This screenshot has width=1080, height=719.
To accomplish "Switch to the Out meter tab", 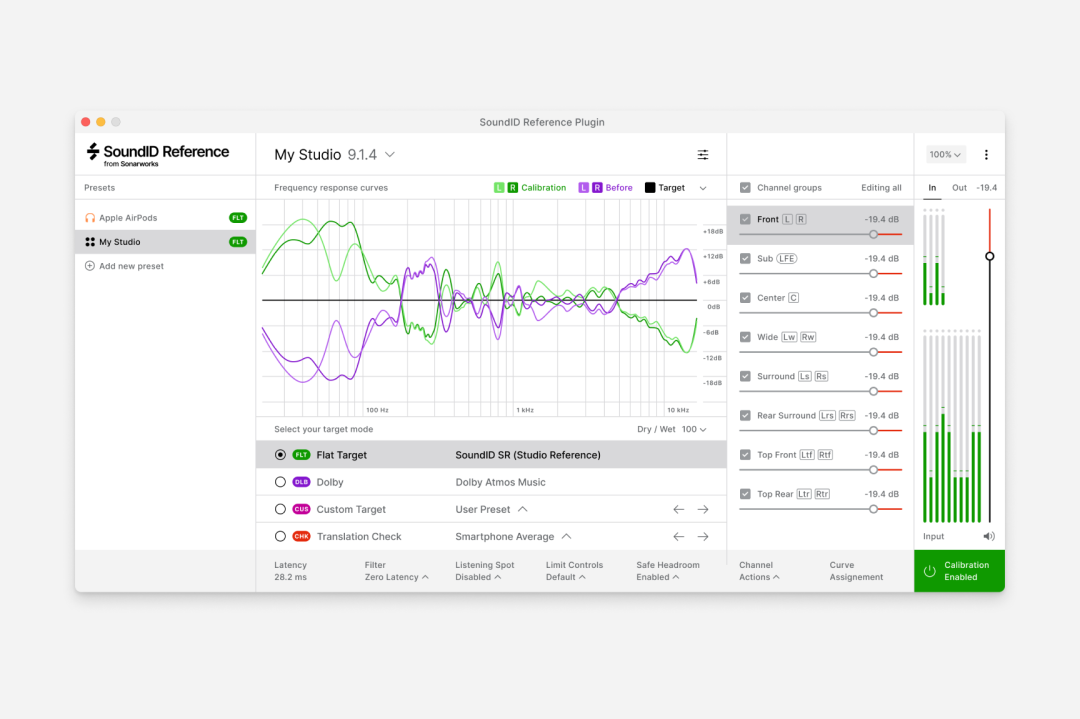I will pos(959,188).
